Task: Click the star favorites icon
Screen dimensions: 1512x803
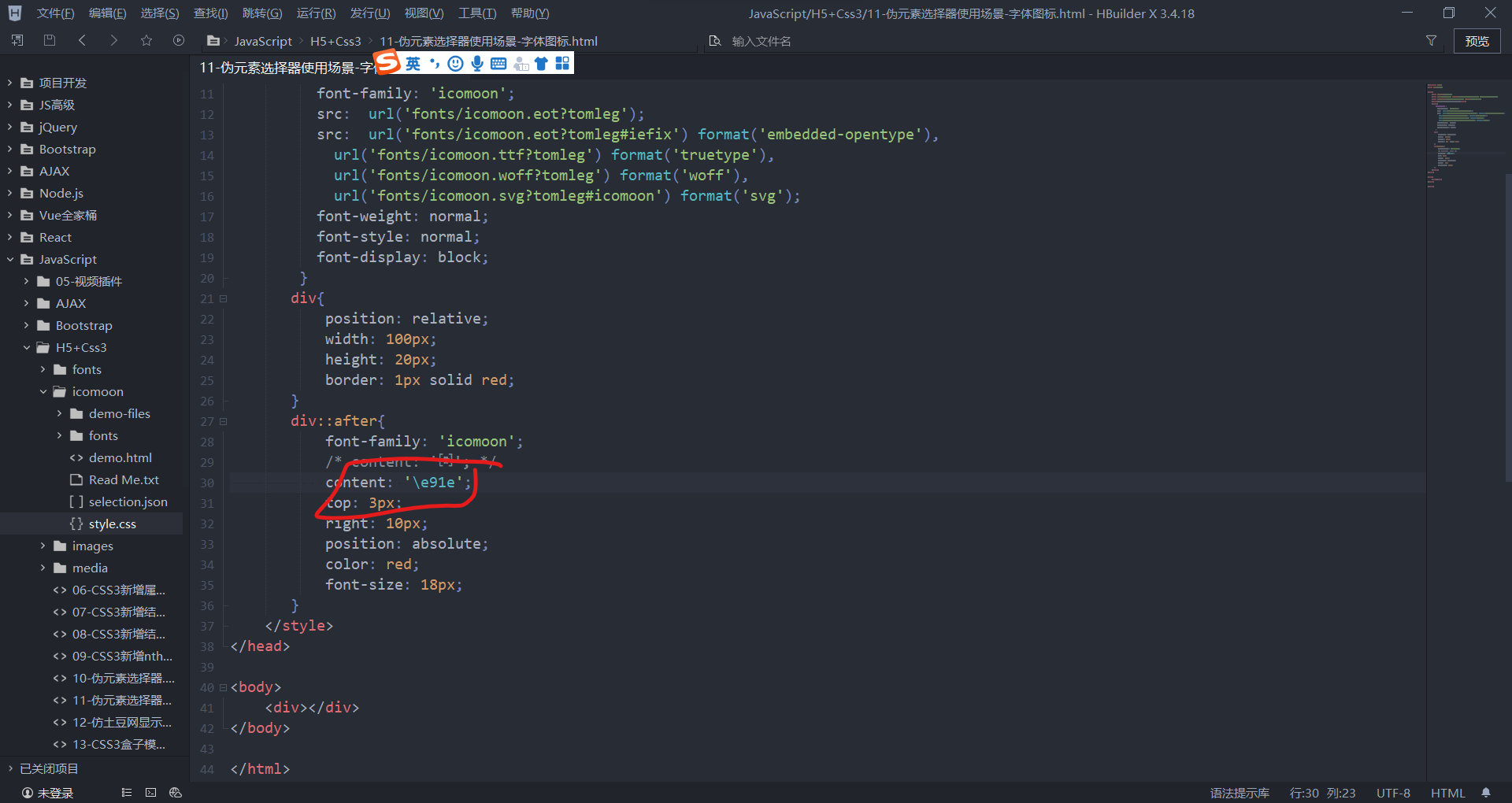Action: [146, 40]
